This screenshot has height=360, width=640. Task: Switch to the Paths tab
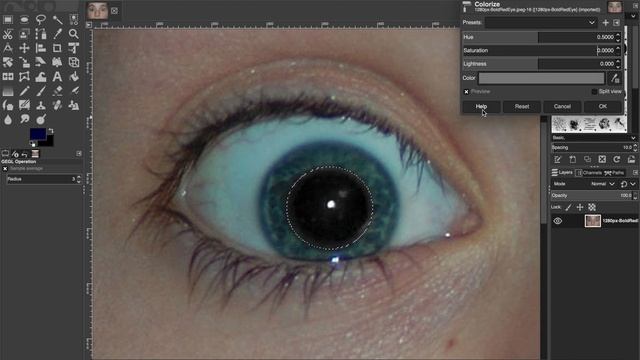click(613, 173)
